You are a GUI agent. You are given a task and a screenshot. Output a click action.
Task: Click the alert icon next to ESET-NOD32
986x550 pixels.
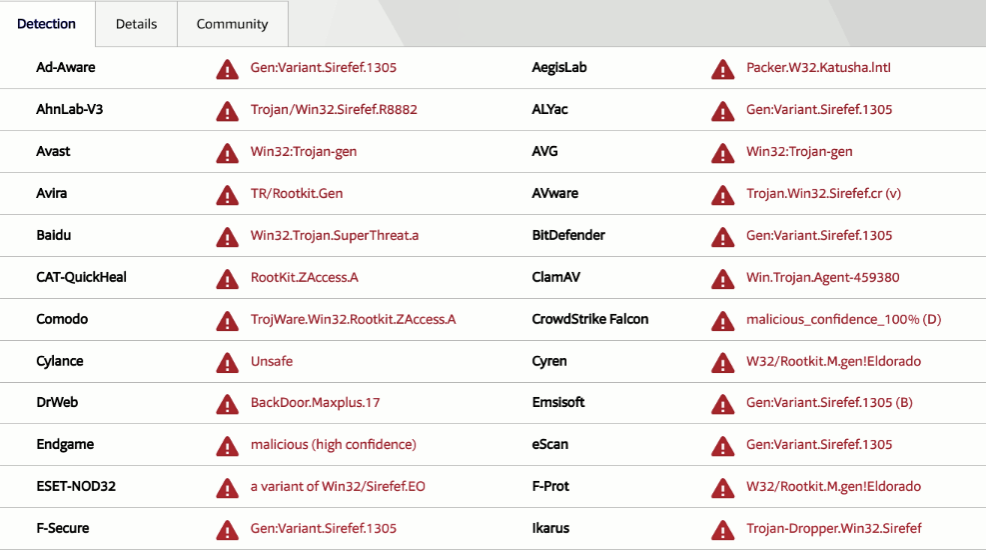click(227, 487)
